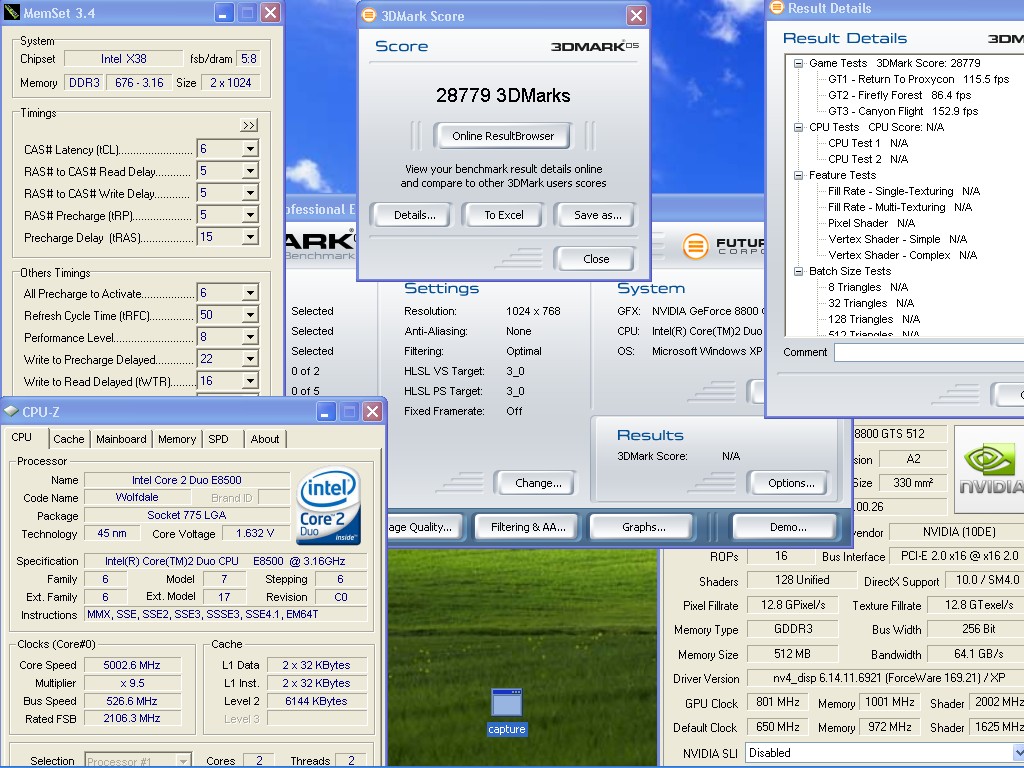Select GT3 - Canyon Flight row
The height and width of the screenshot is (768, 1024).
[903, 111]
